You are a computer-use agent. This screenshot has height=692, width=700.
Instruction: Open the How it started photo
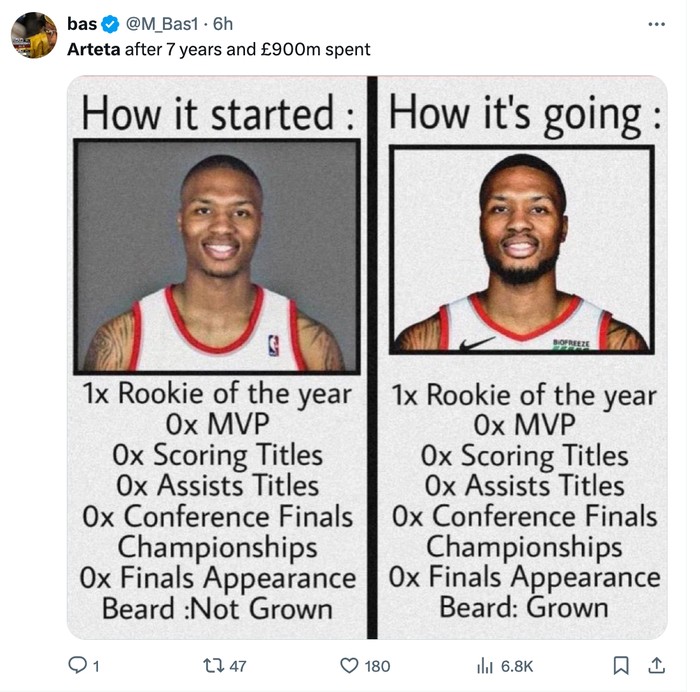click(217, 256)
